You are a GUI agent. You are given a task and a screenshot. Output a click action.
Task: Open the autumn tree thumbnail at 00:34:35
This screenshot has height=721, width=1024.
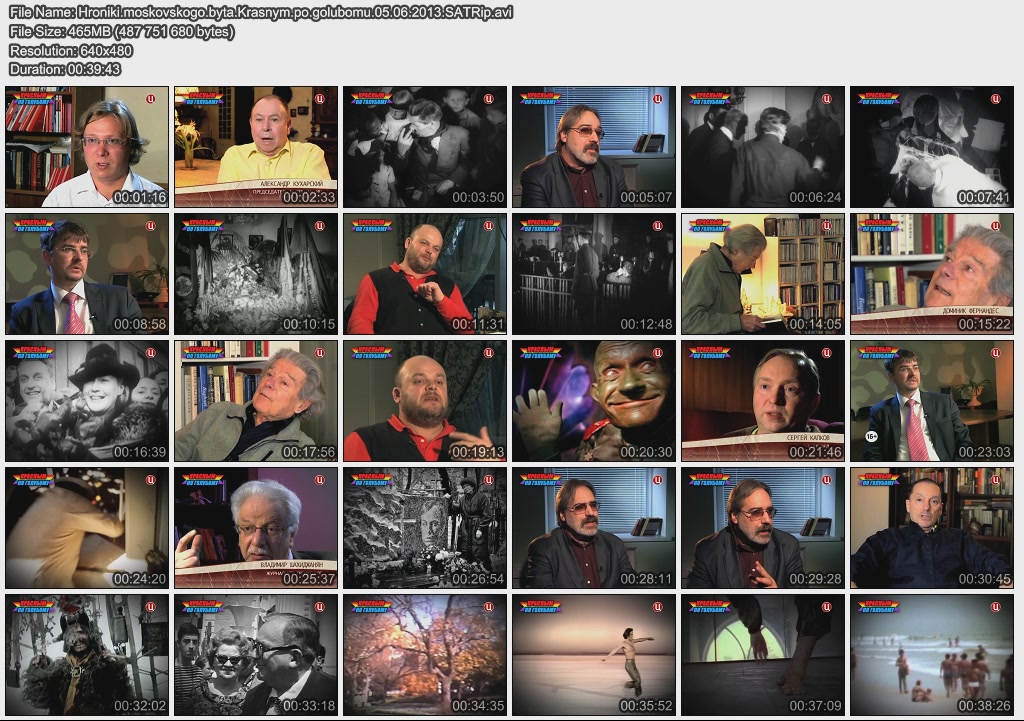click(x=425, y=655)
